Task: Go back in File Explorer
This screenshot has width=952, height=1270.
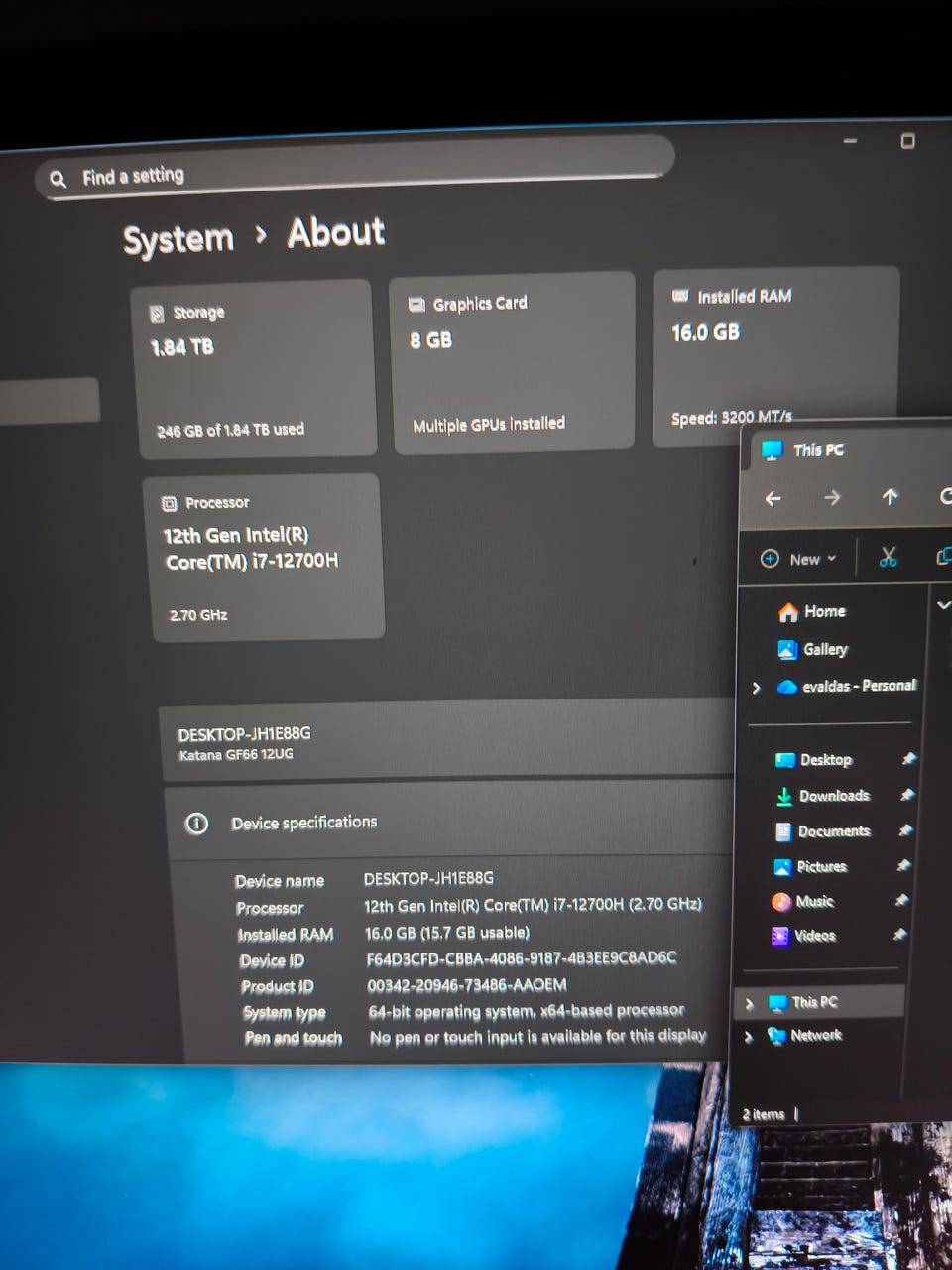Action: pos(773,499)
